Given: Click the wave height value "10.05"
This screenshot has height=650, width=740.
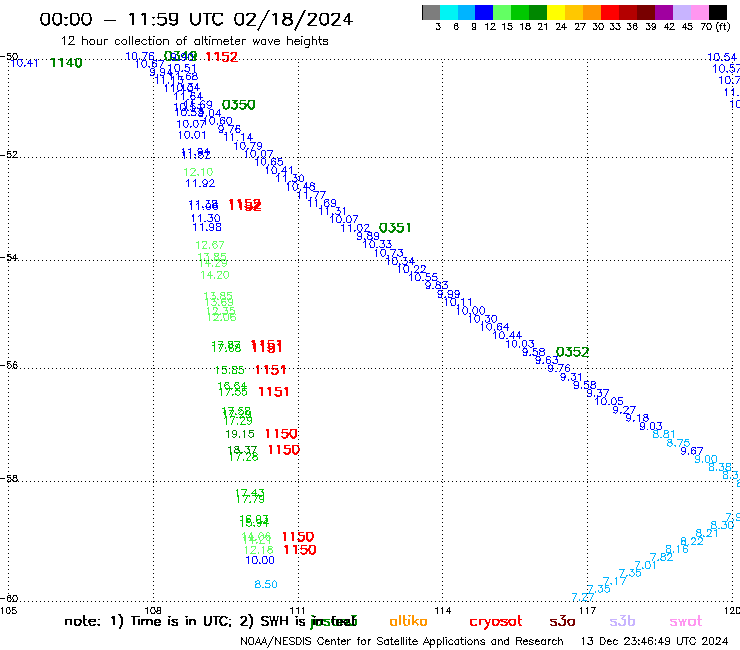Looking at the screenshot, I should tap(609, 402).
